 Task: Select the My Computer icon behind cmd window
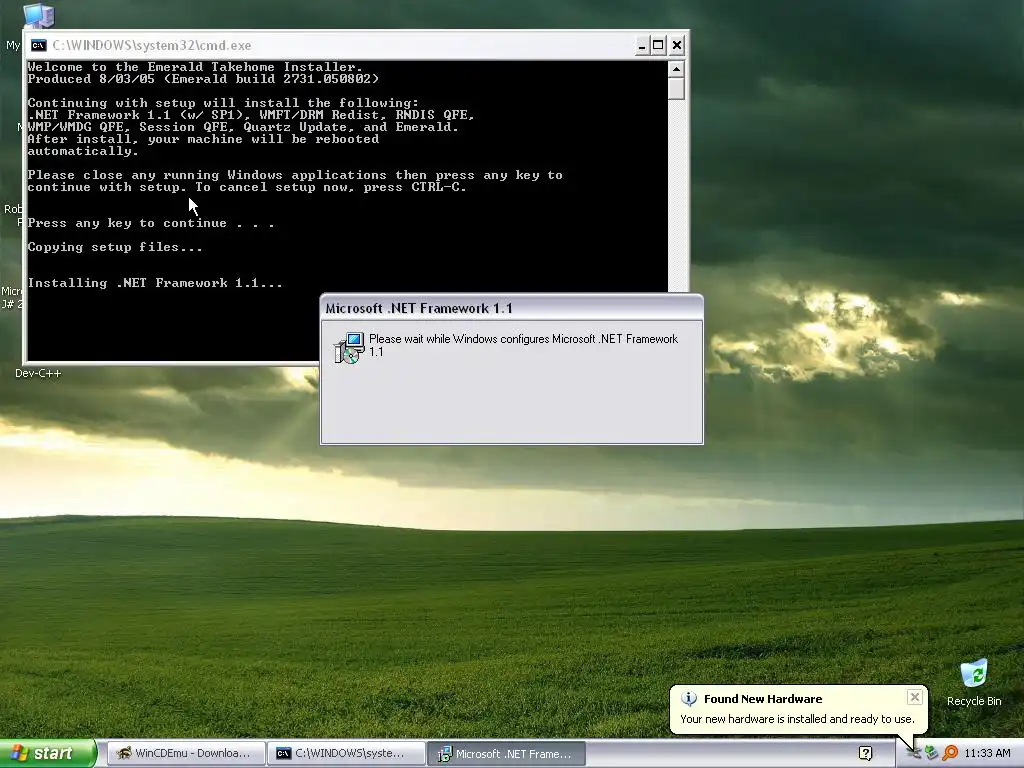[x=38, y=15]
